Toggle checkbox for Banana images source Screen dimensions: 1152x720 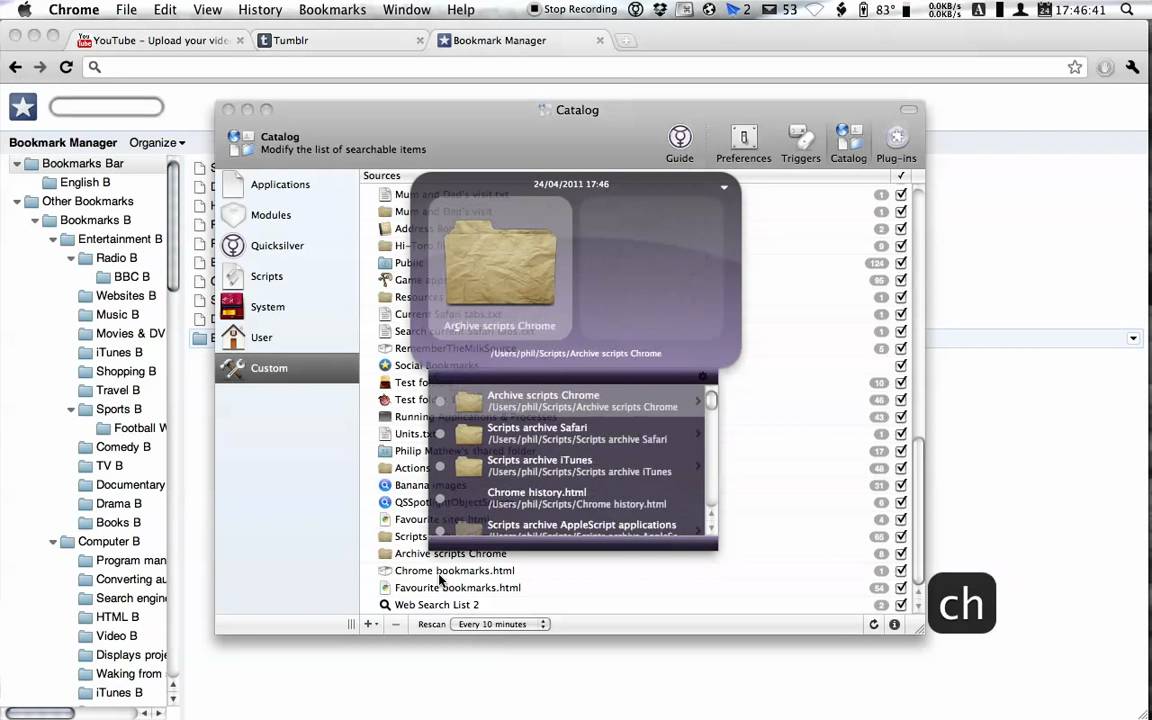901,485
